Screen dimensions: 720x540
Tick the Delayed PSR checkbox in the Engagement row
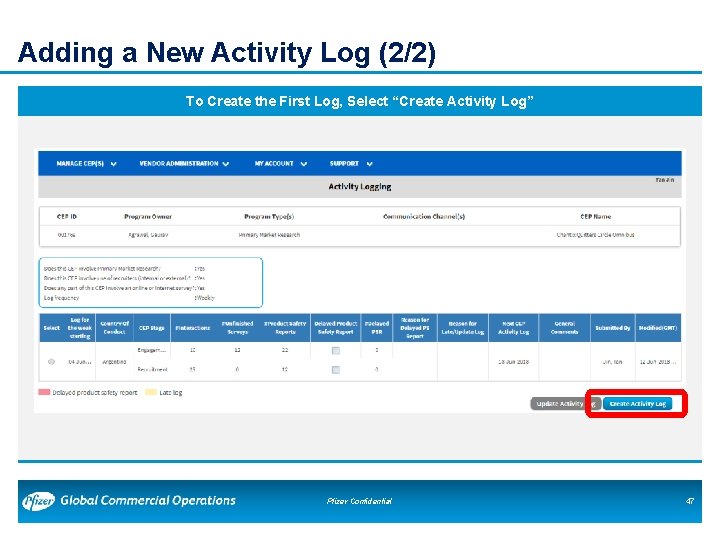click(x=336, y=351)
